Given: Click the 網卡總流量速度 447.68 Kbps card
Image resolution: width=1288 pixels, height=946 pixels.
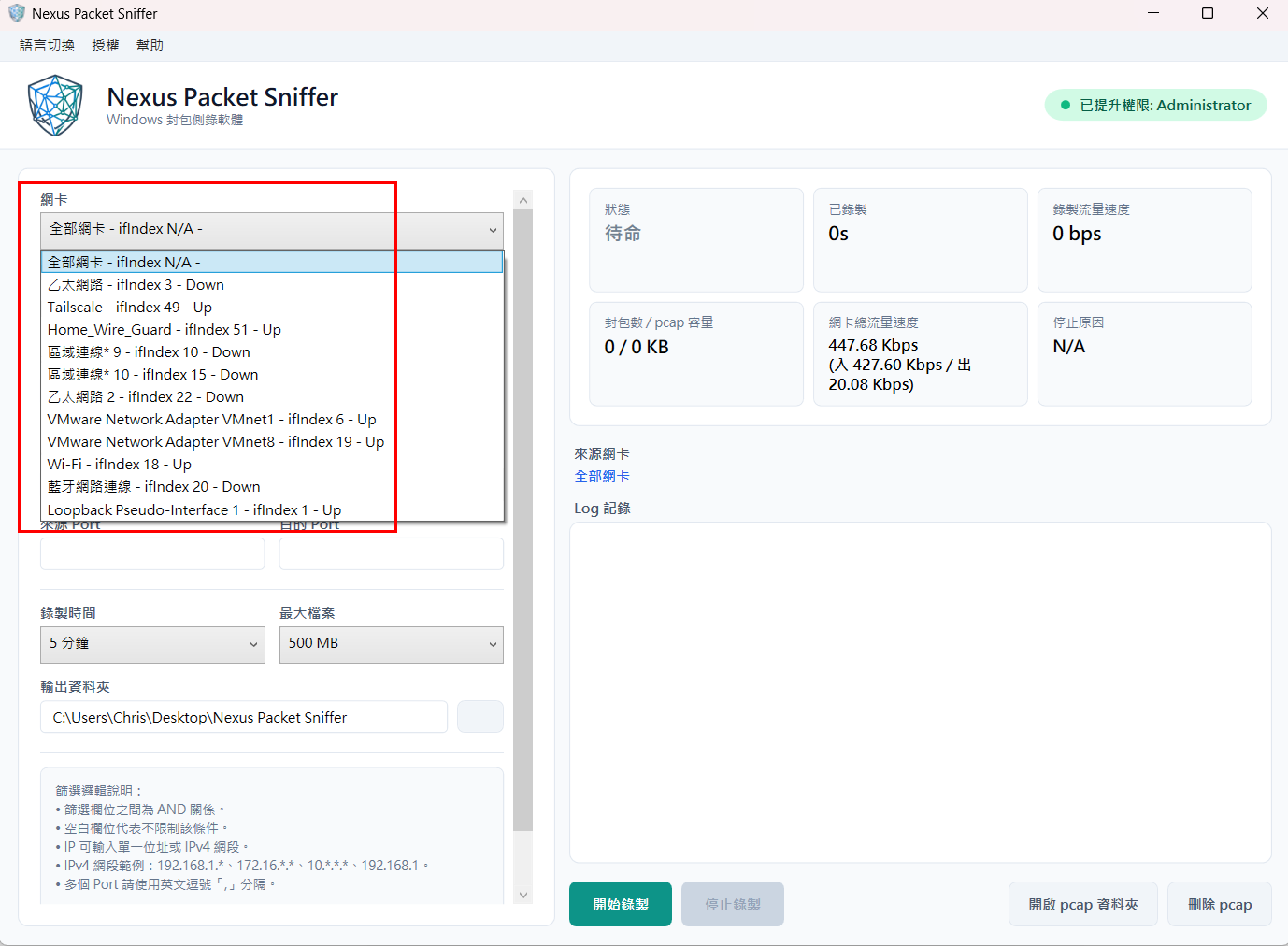Looking at the screenshot, I should tap(921, 354).
